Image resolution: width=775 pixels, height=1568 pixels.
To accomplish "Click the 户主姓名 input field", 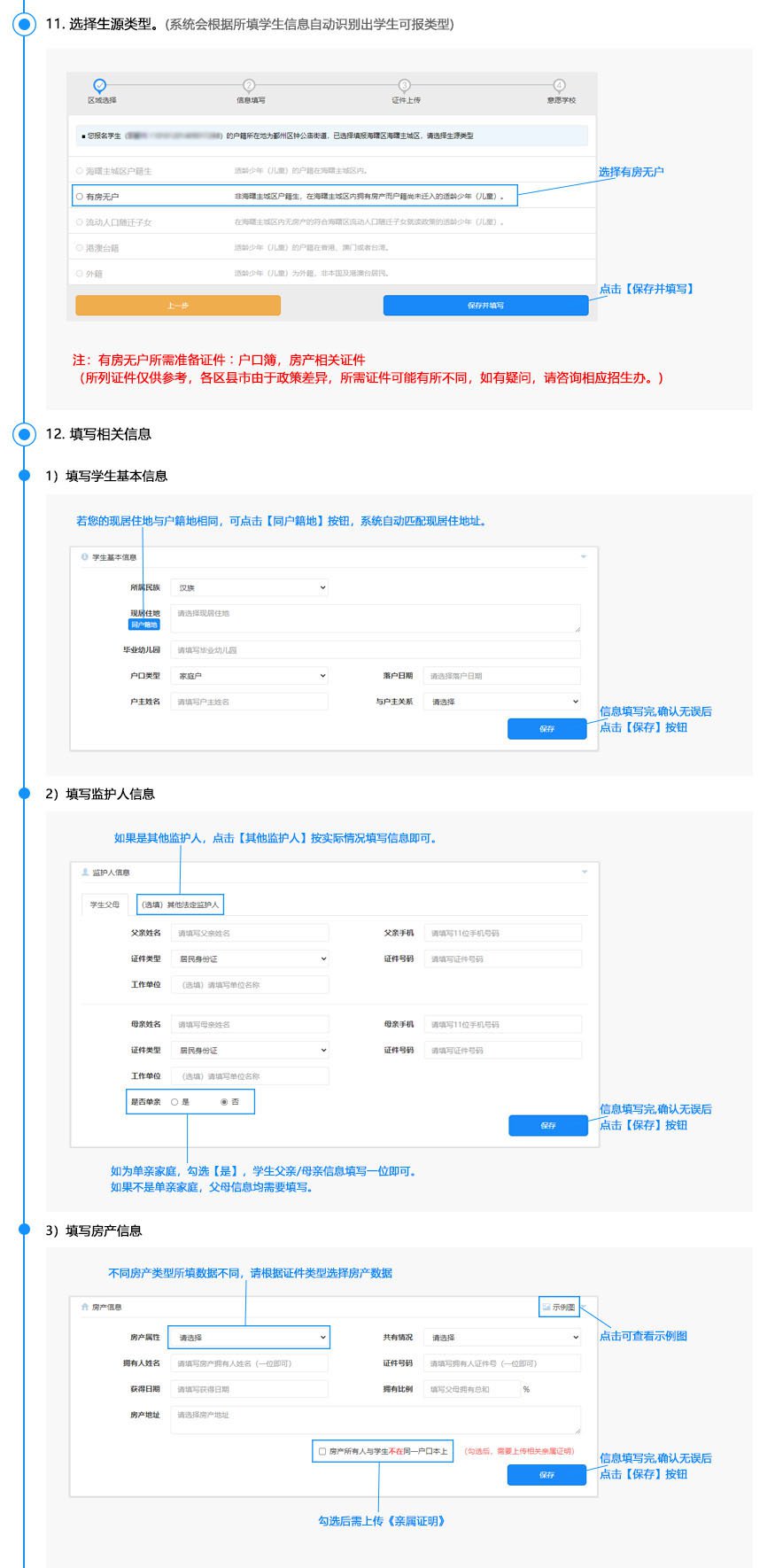I will tap(250, 702).
